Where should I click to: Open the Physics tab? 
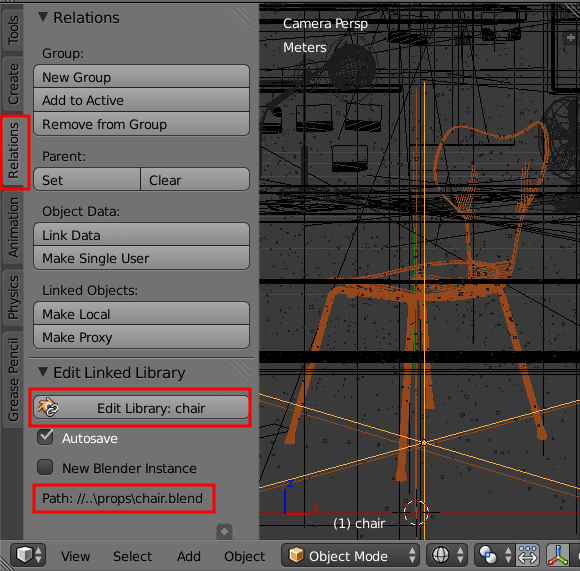[x=13, y=297]
